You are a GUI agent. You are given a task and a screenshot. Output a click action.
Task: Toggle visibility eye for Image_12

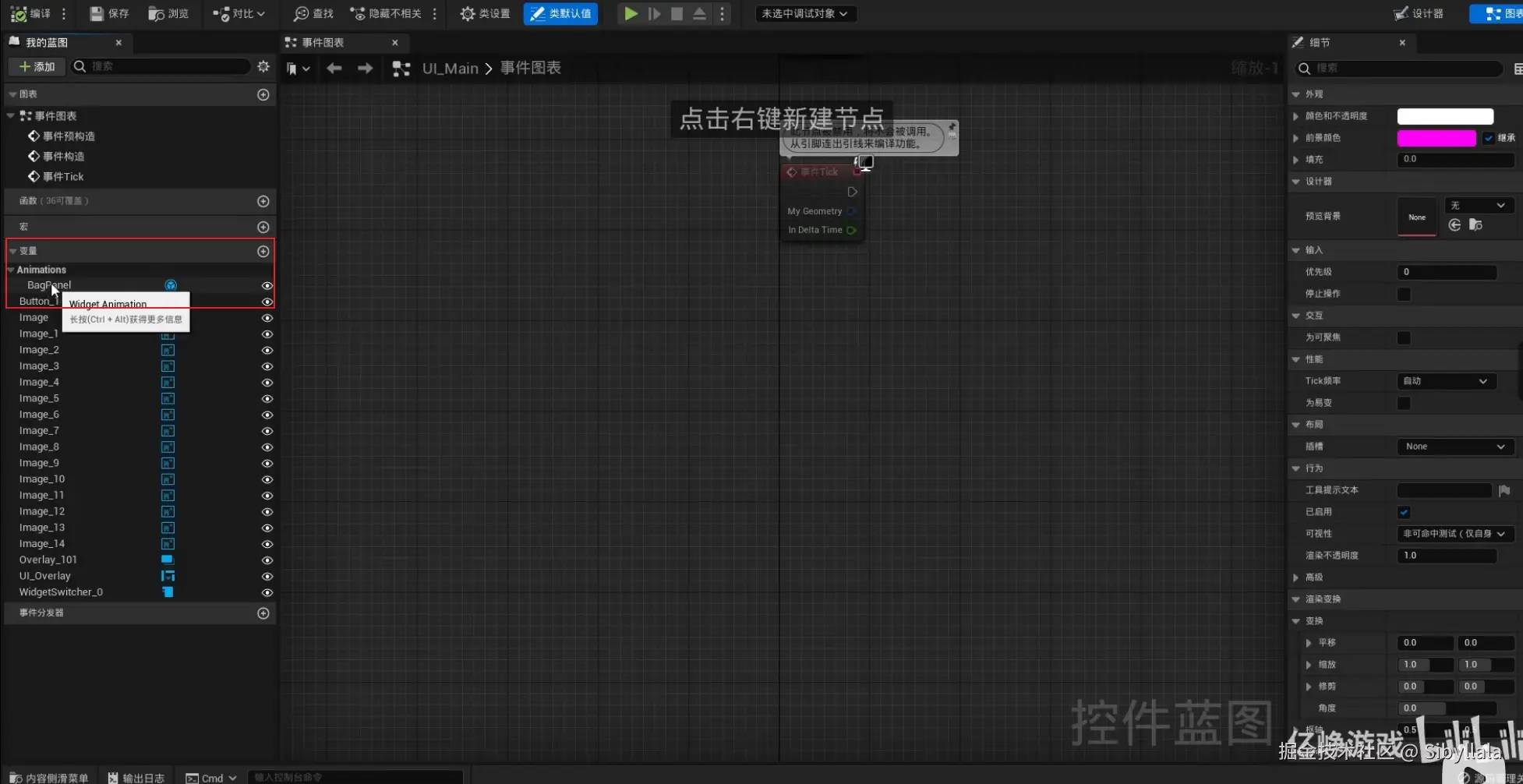[267, 512]
